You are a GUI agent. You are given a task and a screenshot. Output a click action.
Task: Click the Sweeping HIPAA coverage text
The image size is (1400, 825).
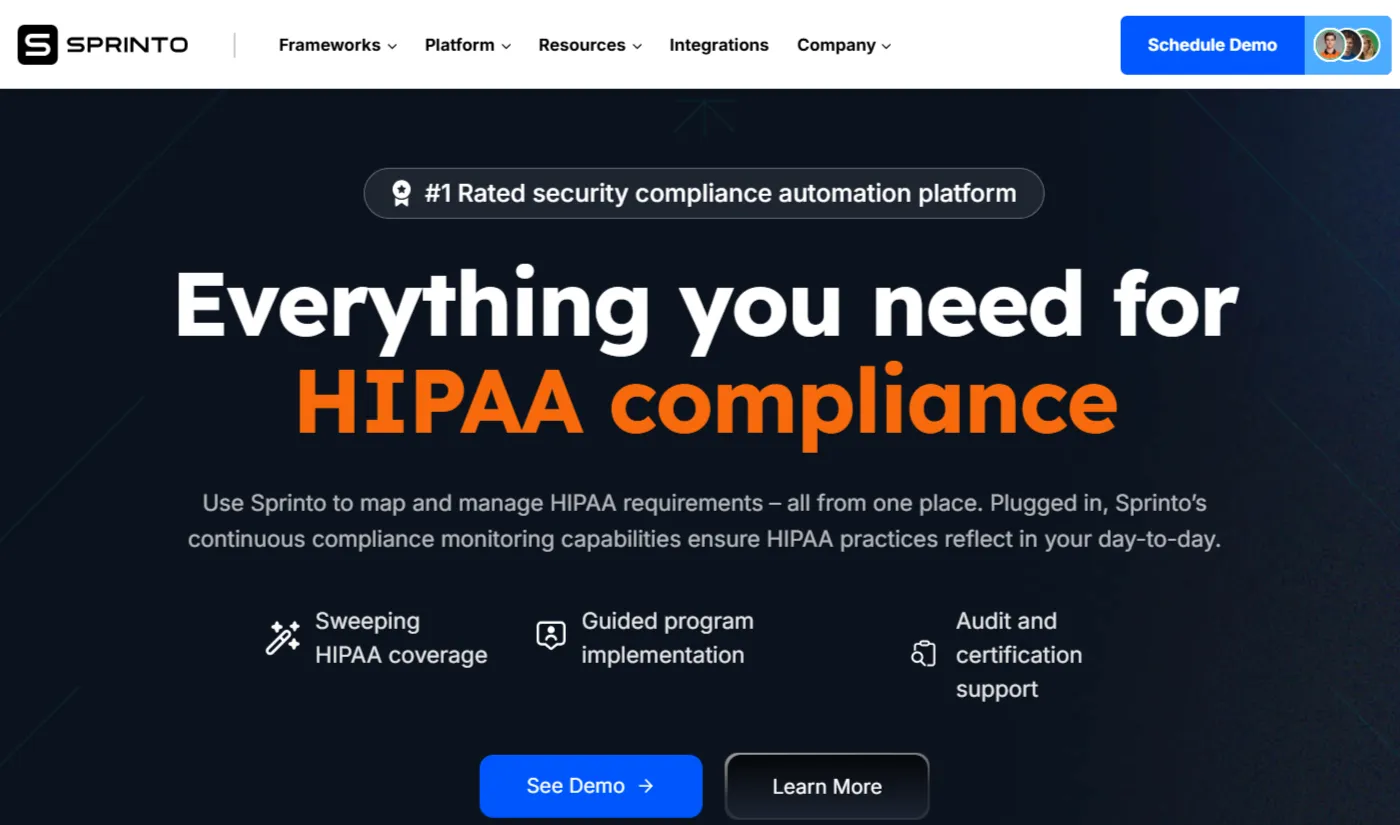click(x=401, y=638)
